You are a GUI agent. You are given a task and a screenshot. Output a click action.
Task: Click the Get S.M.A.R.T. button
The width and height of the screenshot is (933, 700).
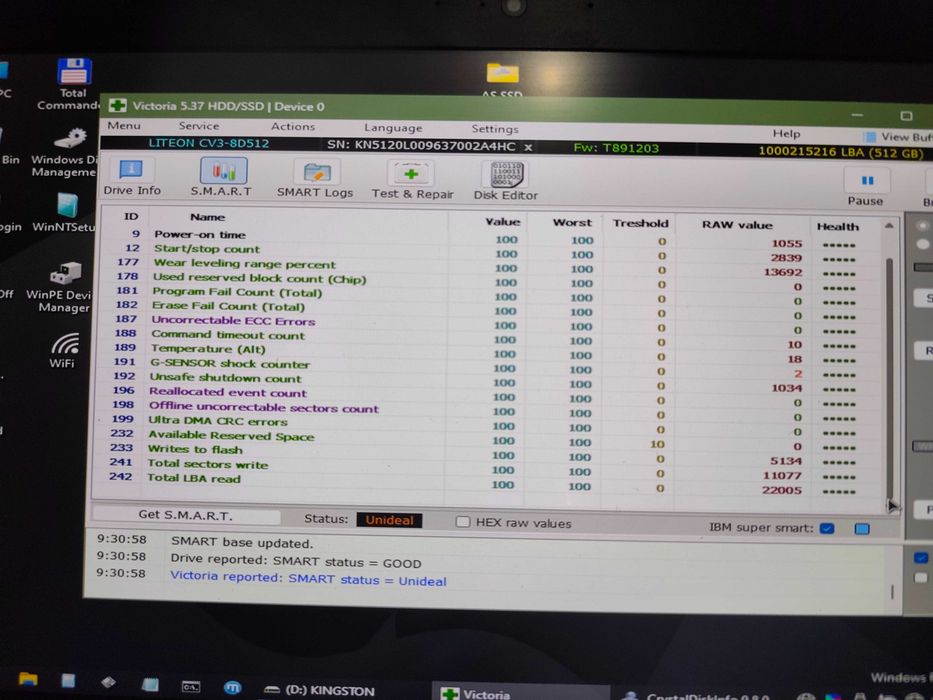click(185, 515)
